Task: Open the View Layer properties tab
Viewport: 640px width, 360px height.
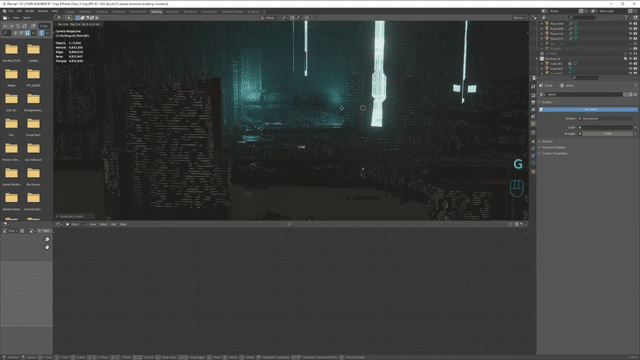Action: point(533,109)
